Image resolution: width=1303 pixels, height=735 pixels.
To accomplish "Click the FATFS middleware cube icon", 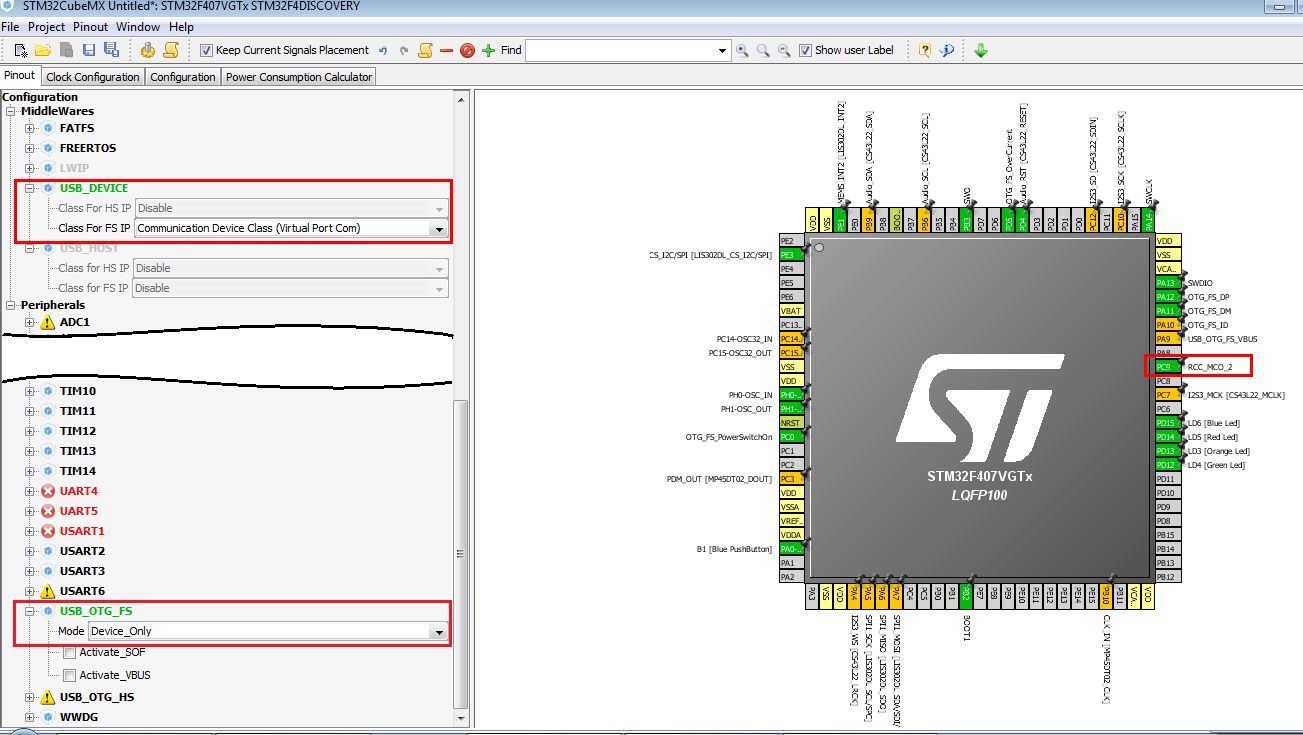I will coord(47,128).
